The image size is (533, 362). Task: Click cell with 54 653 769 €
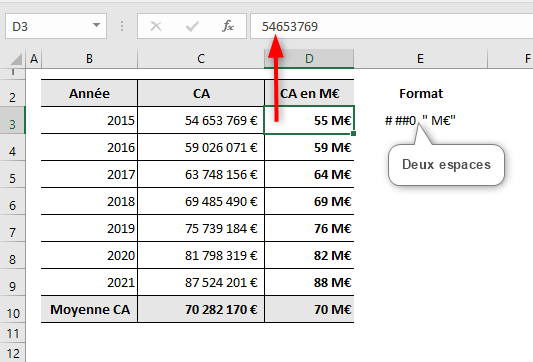201,120
